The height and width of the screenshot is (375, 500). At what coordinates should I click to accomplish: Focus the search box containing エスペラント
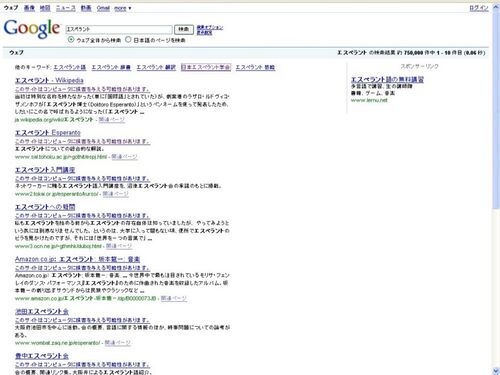click(x=119, y=29)
